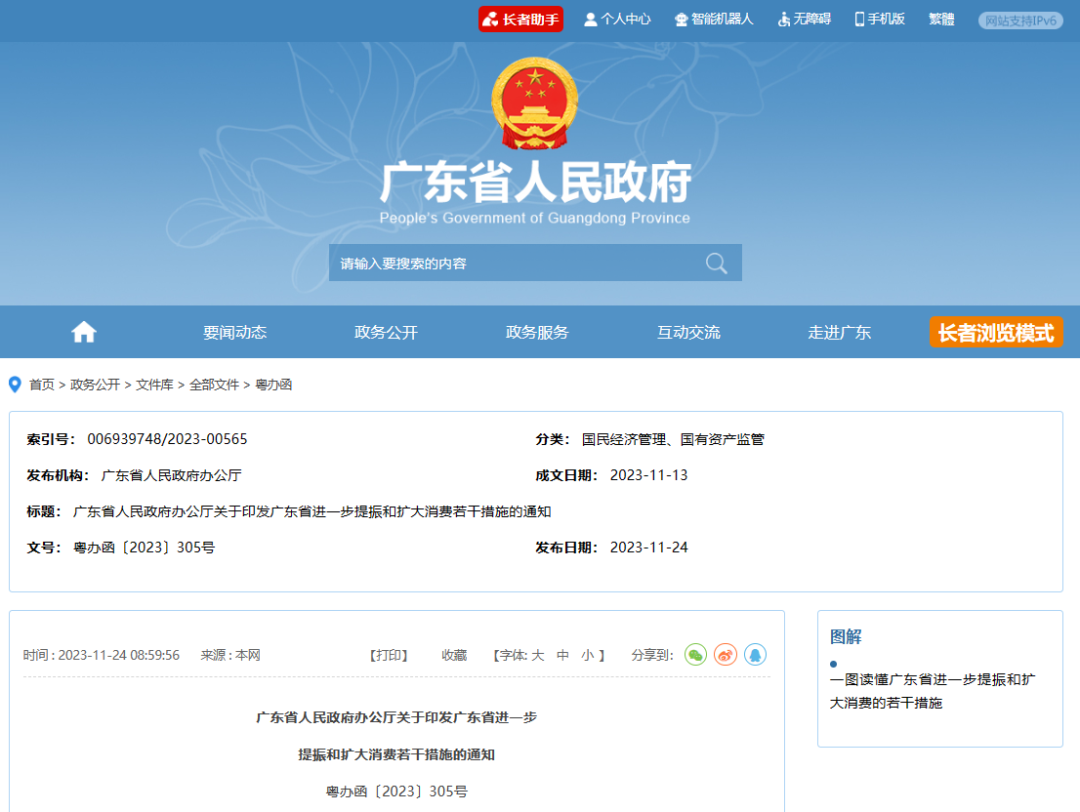Share the article to WeChat
Screen dimensions: 1080x812
pos(696,654)
